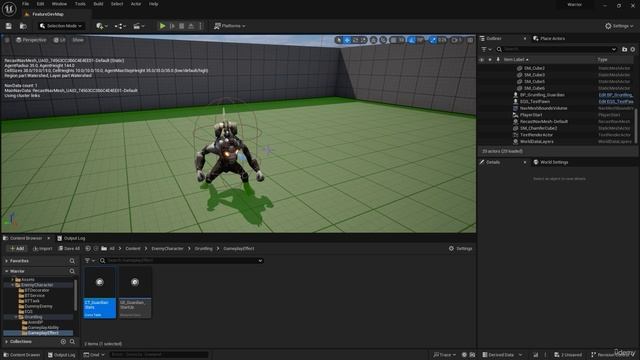Change the Perspective view mode
640x360 pixels.
click(31, 40)
